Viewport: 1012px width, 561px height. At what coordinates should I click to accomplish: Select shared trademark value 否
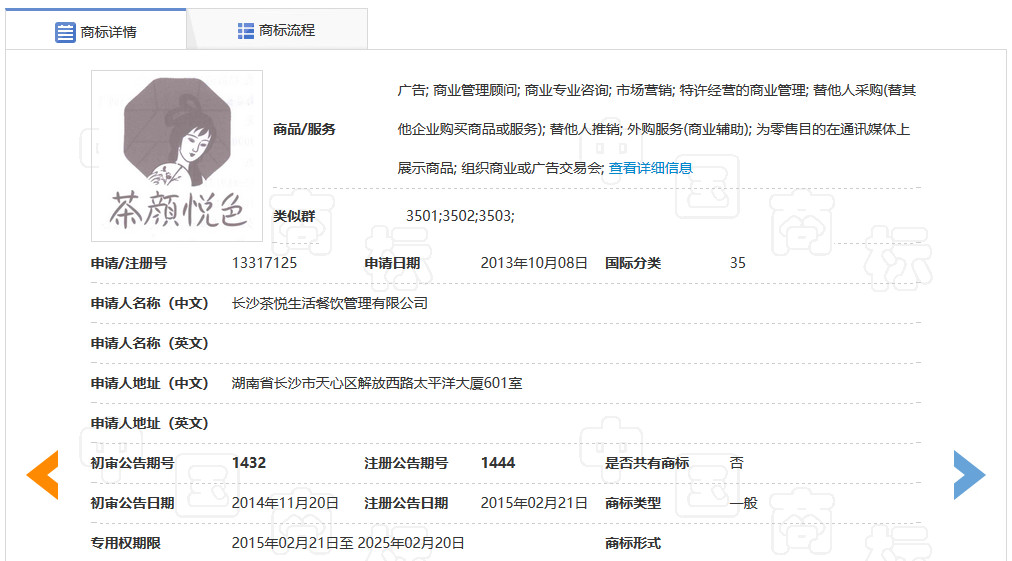pos(736,463)
